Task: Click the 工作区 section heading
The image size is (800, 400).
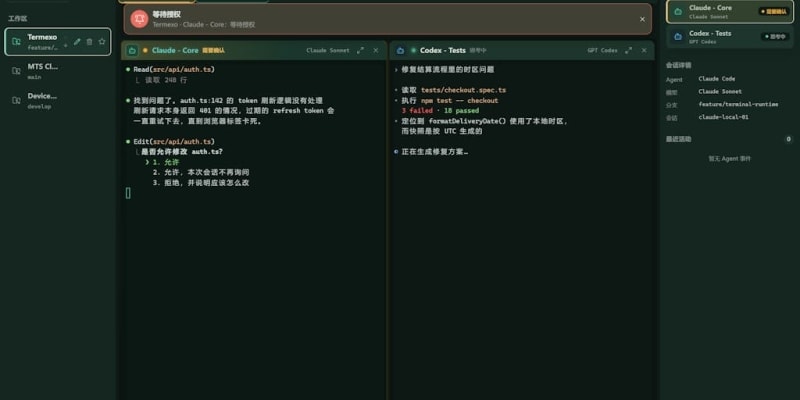Action: [17, 18]
